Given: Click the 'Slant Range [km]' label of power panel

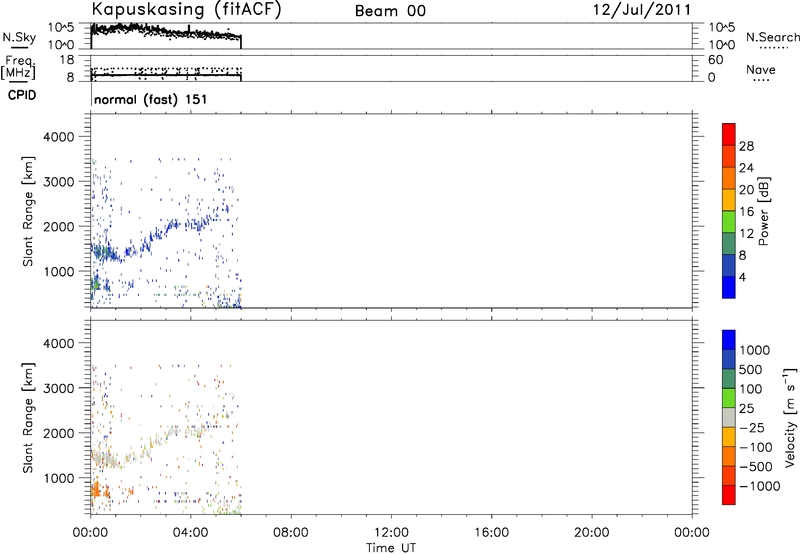Looking at the screenshot, I should [x=28, y=211].
